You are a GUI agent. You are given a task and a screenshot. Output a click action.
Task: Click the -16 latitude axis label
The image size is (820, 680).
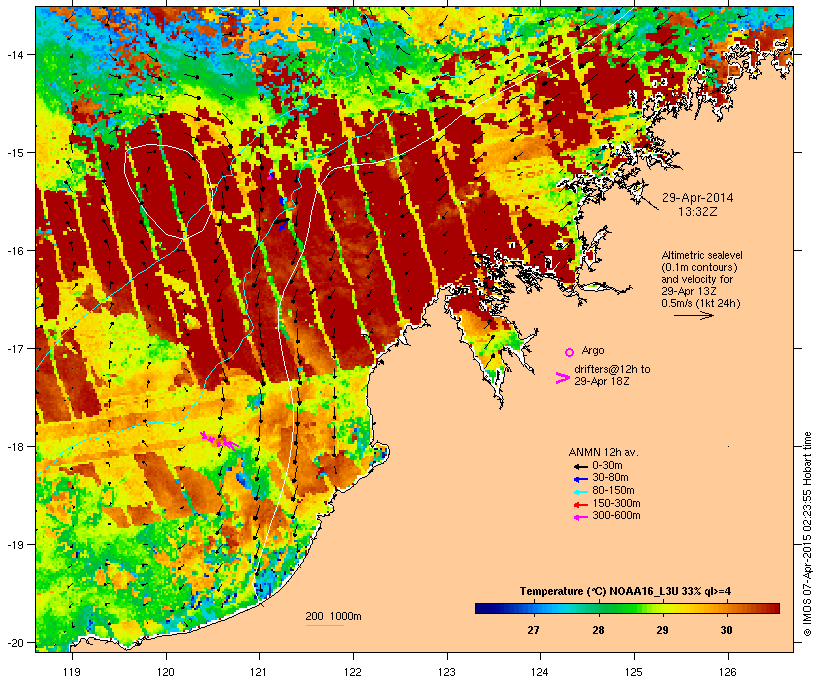click(x=14, y=251)
